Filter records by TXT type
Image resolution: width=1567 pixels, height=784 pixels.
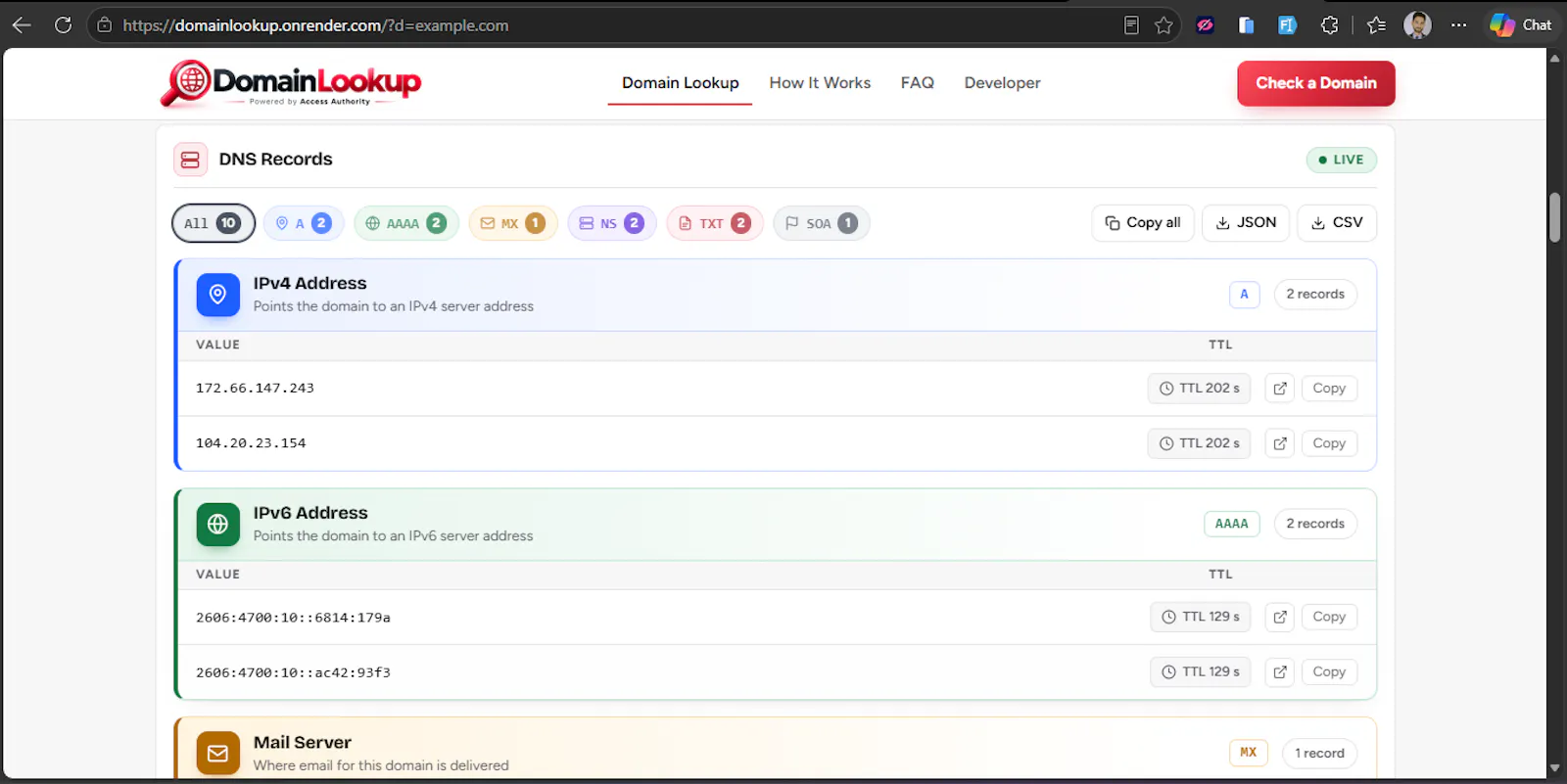[715, 223]
